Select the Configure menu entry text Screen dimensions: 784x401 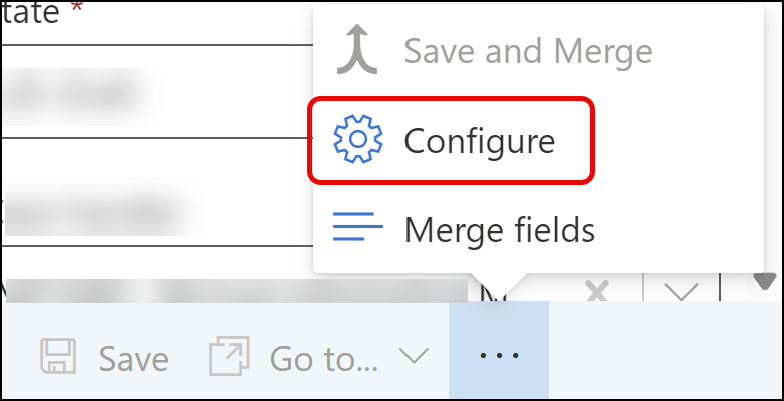click(479, 141)
